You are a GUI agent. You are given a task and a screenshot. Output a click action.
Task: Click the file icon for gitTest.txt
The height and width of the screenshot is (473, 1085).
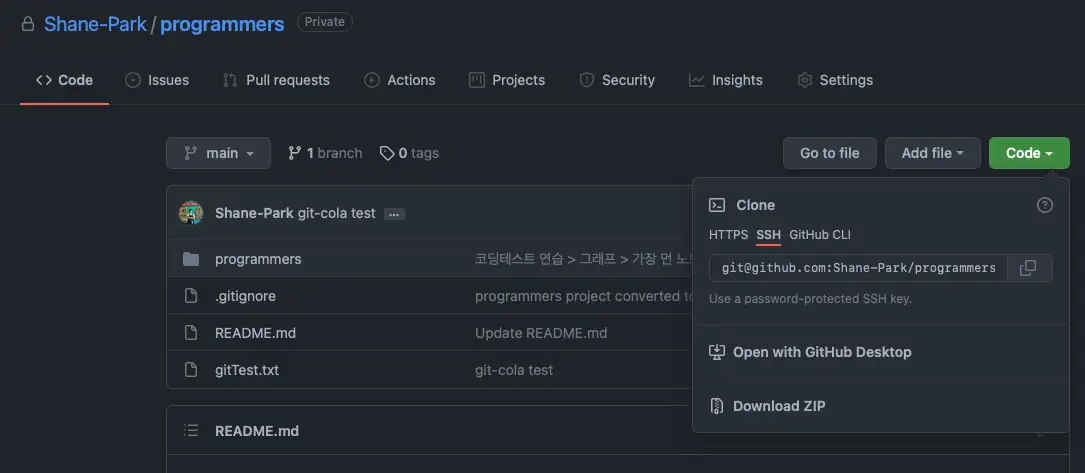191,370
